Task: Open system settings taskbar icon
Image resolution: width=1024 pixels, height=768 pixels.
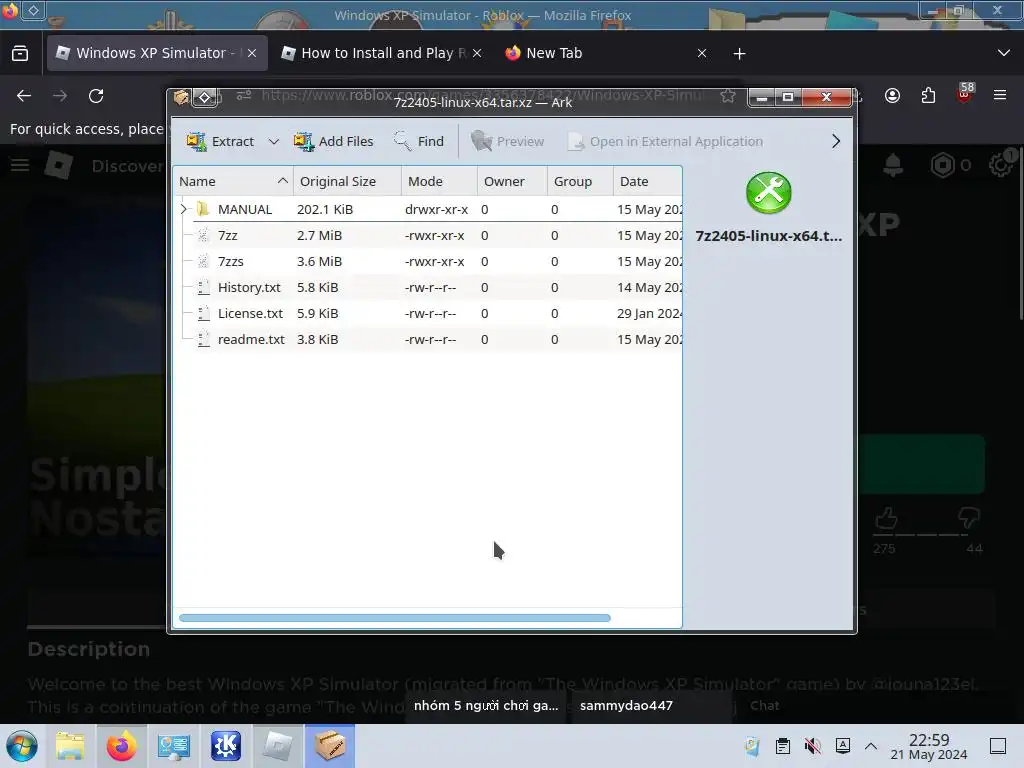Action: click(174, 746)
